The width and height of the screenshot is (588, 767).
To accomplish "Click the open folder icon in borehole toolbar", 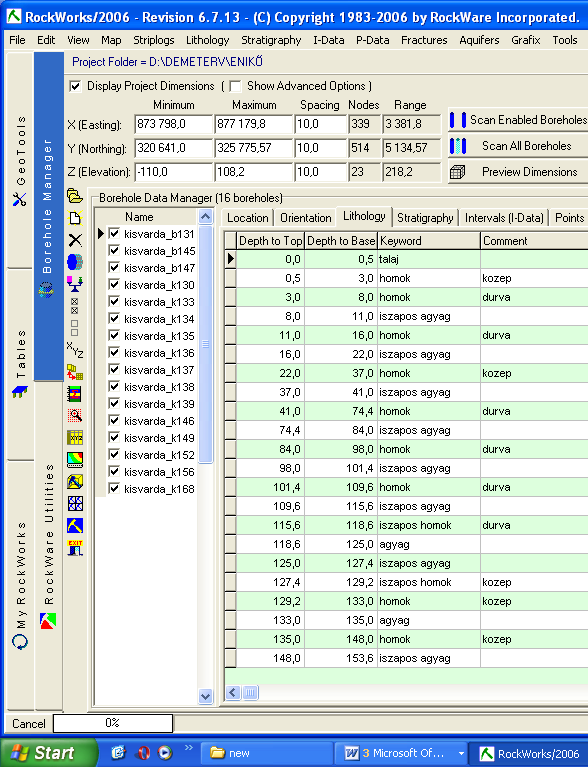I will [75, 196].
